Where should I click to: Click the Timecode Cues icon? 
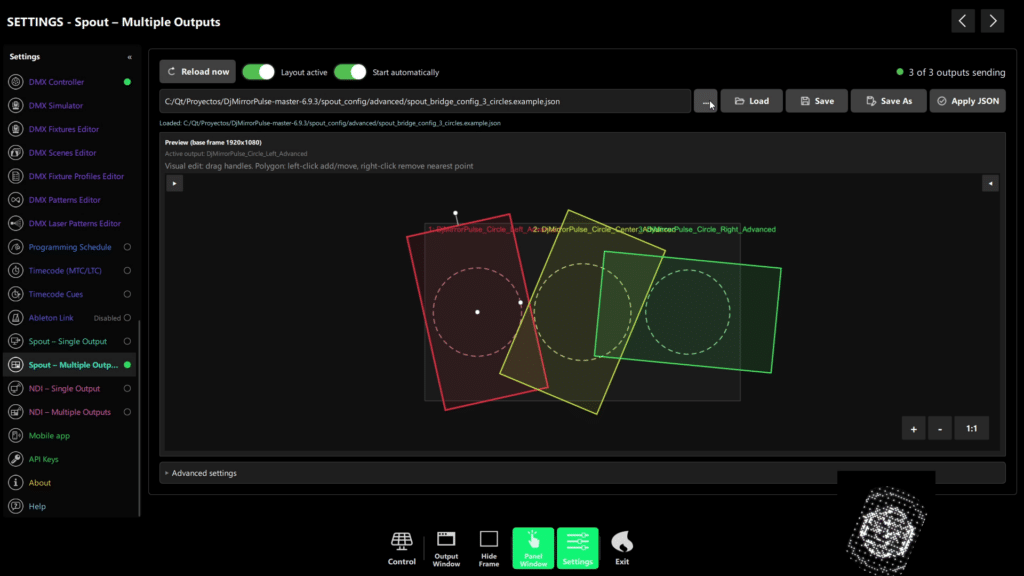[16, 294]
